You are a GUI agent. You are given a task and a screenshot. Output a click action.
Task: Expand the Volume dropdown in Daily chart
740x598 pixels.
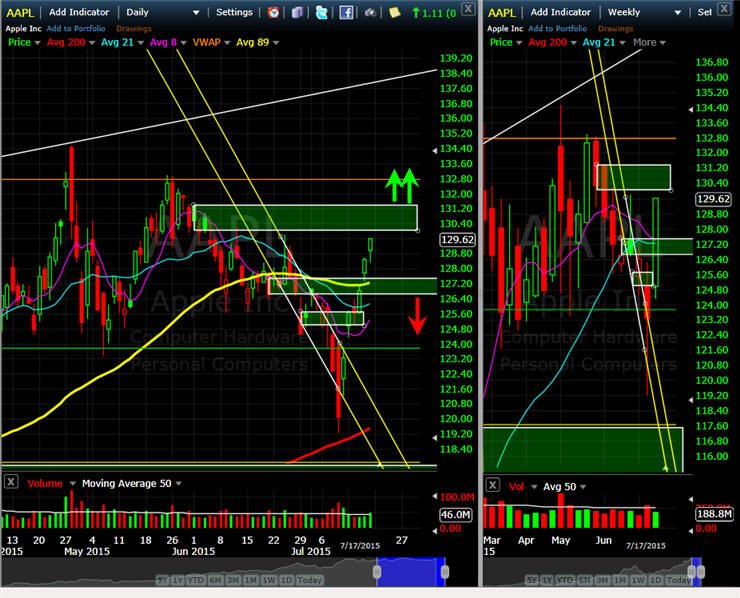click(x=72, y=484)
